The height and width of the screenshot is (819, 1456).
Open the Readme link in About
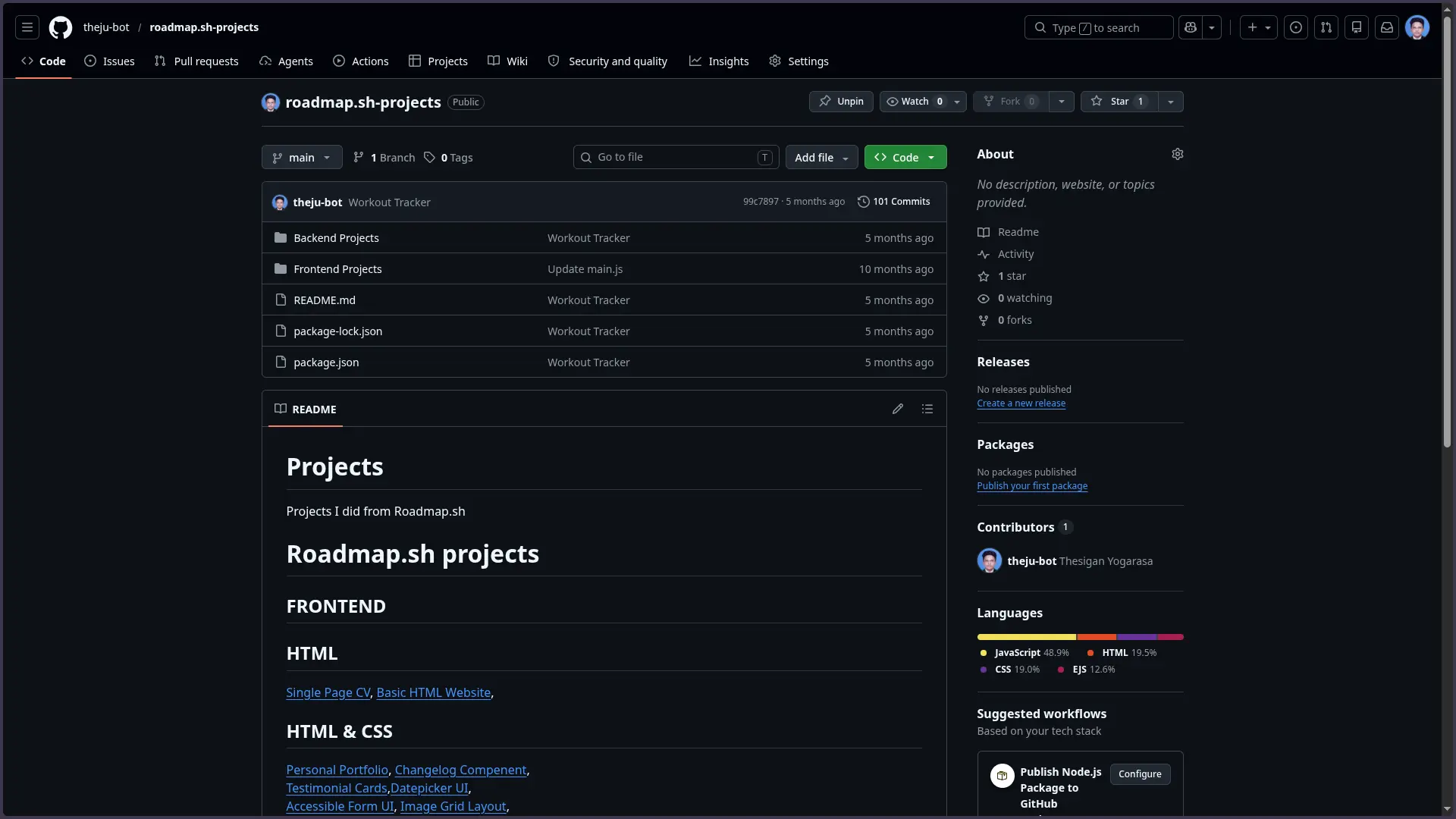[1009, 232]
